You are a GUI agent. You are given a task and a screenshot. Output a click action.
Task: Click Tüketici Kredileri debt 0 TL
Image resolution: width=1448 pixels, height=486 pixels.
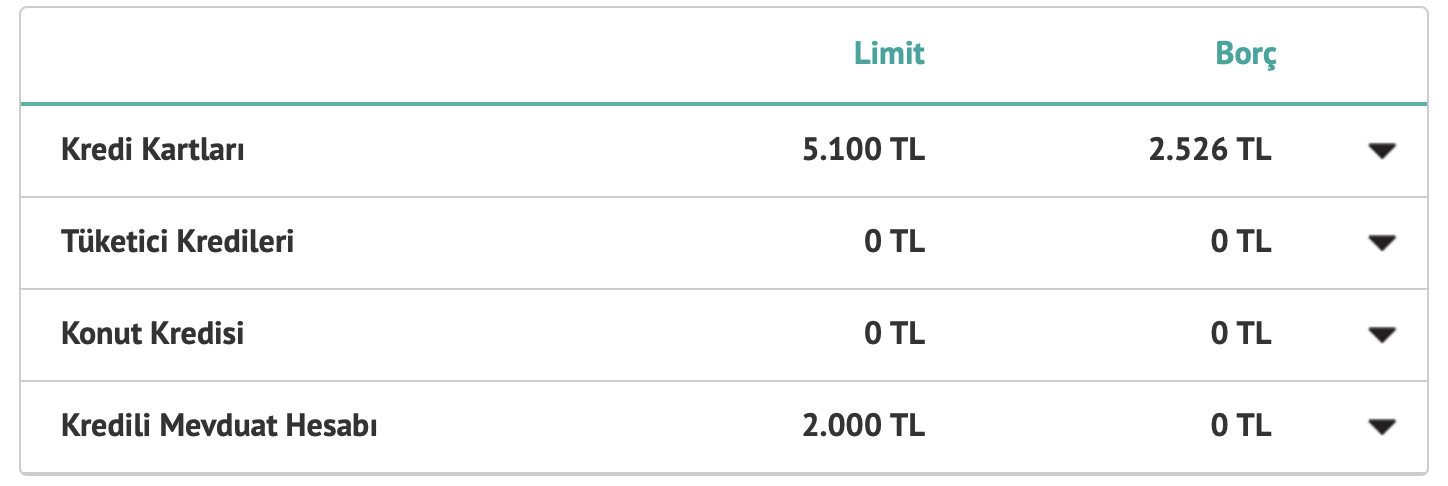click(x=1241, y=242)
